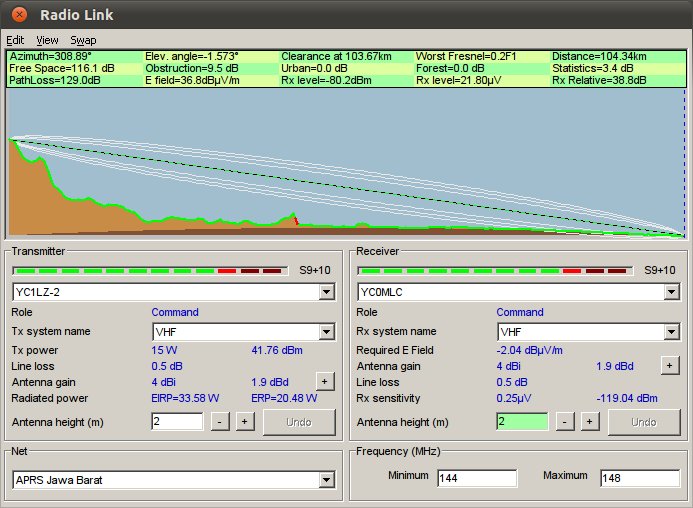Click the transmitter antenna gain plus button
Viewport: 693px width, 508px height.
(325, 380)
